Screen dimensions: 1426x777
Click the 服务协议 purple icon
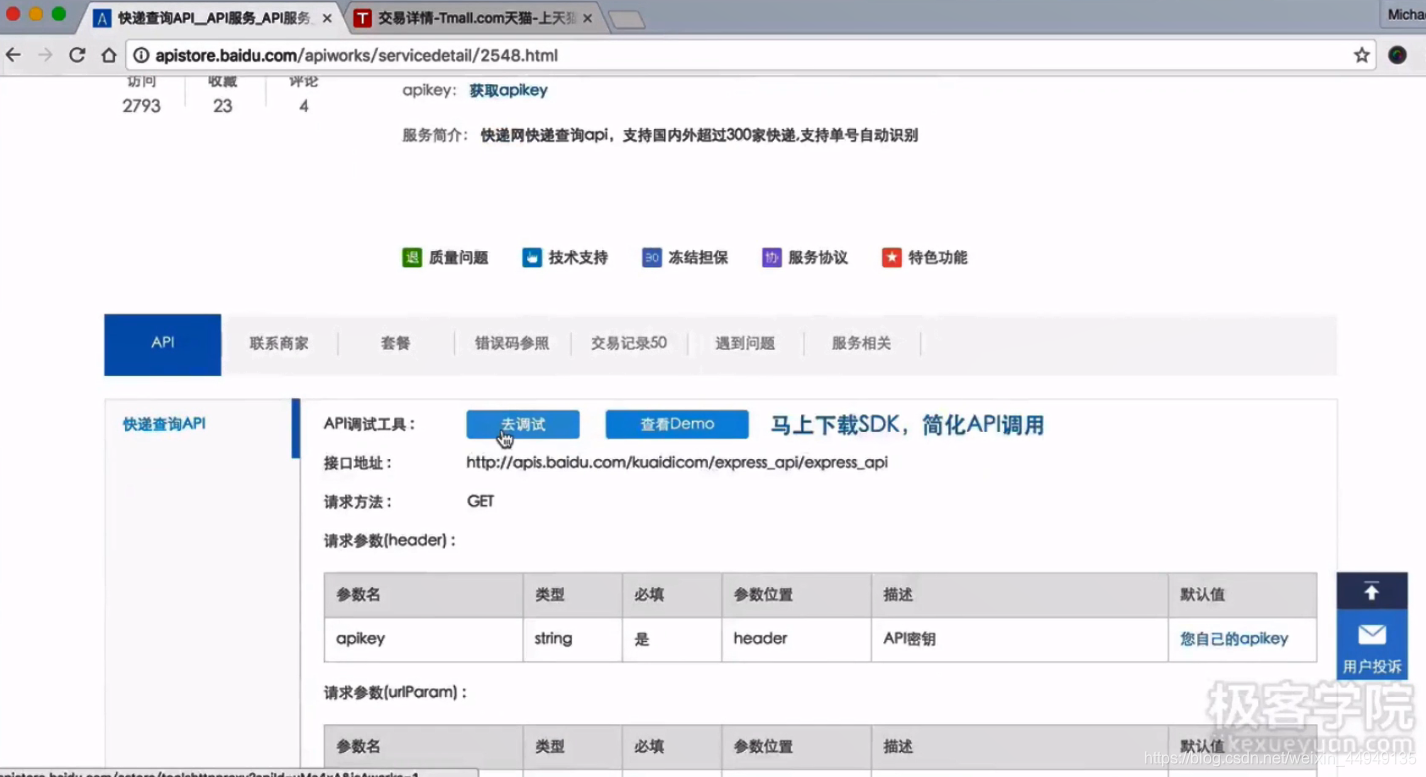771,257
